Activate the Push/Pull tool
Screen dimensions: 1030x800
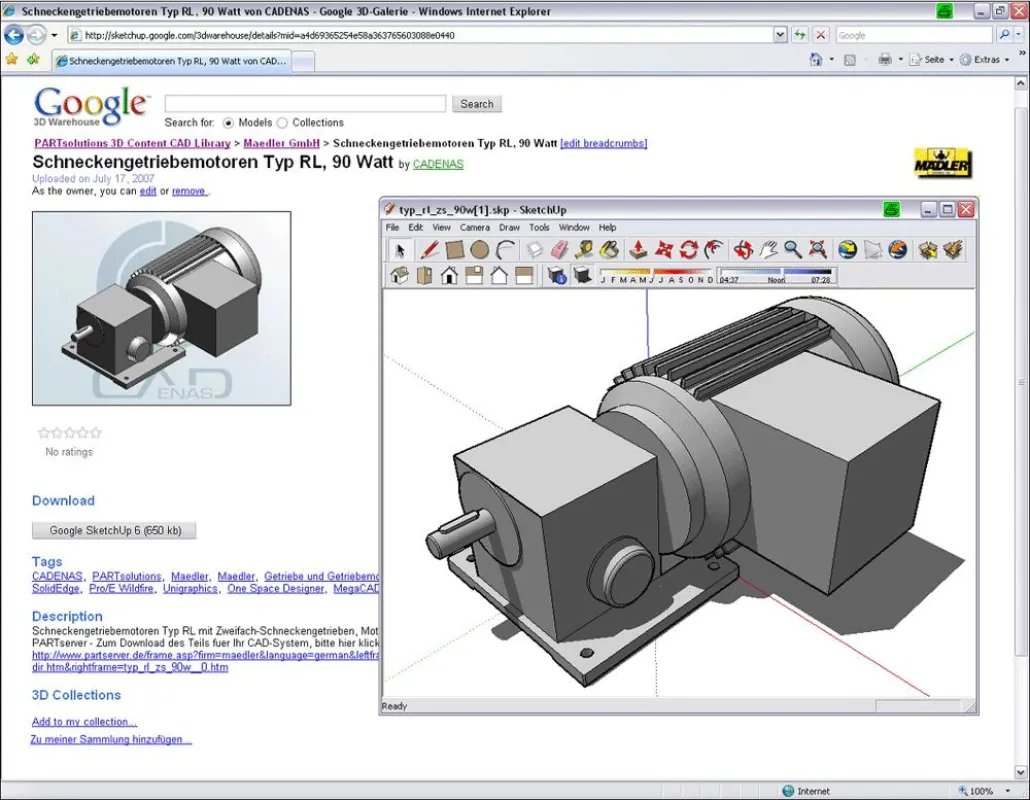click(x=638, y=250)
